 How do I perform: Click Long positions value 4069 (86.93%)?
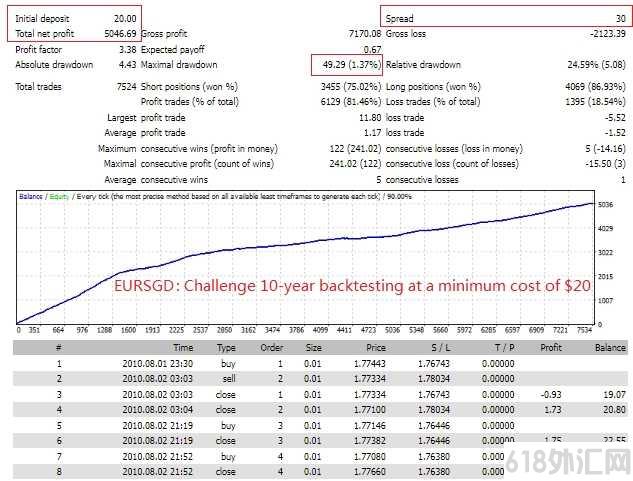pyautogui.click(x=595, y=86)
